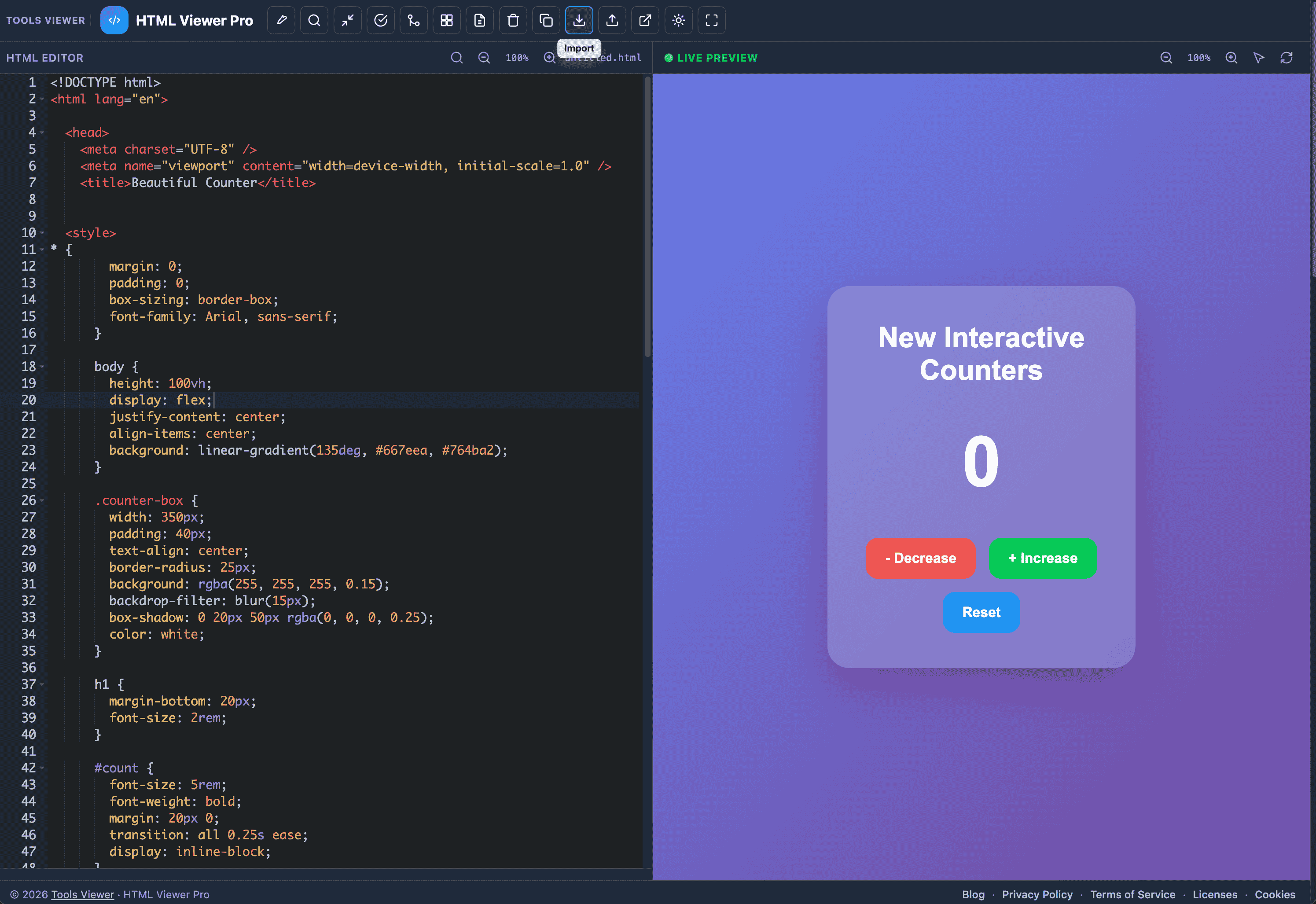Click the preview element picker cursor icon
Image resolution: width=1316 pixels, height=904 pixels.
pos(1259,58)
